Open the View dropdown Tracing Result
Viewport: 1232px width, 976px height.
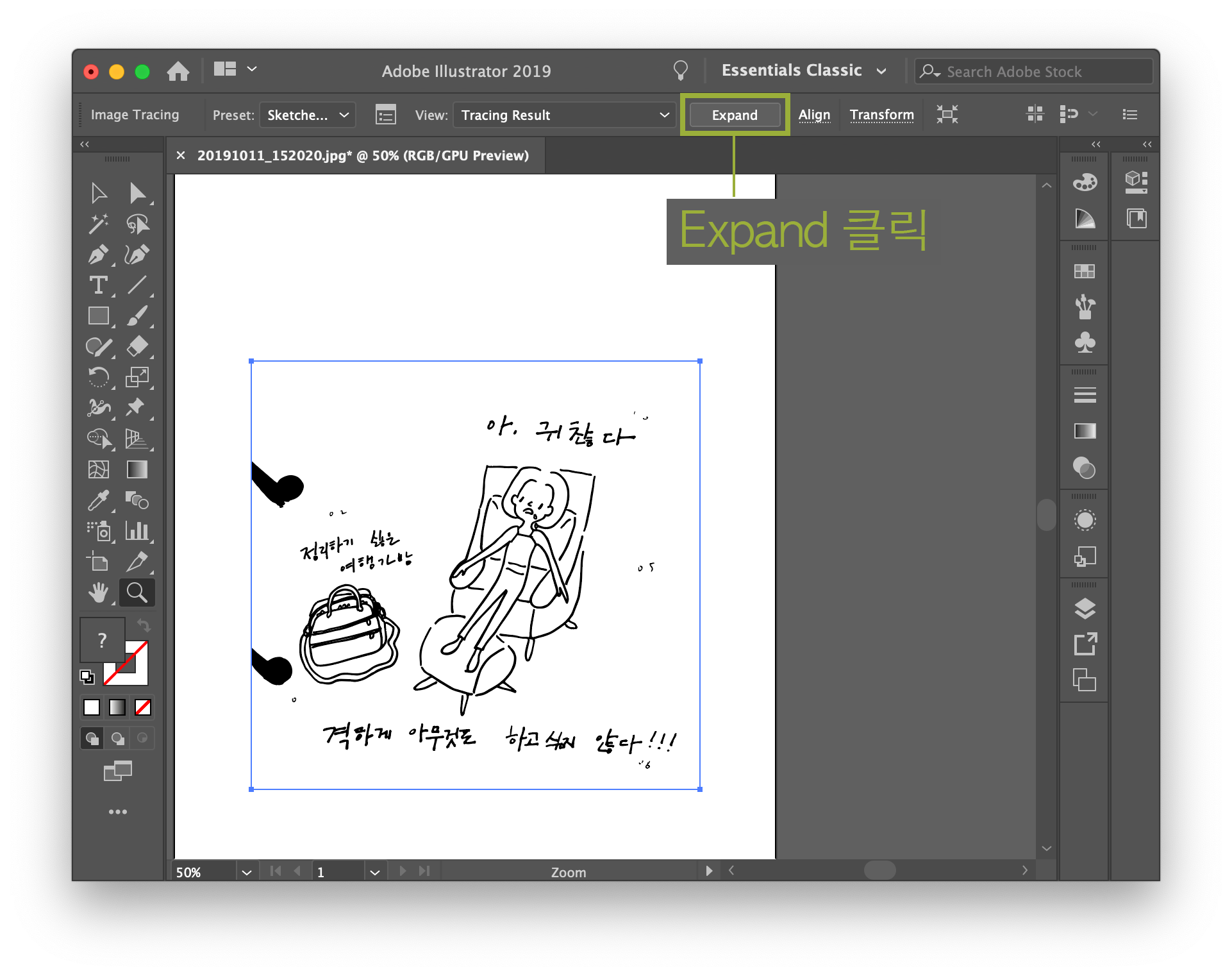tap(565, 115)
